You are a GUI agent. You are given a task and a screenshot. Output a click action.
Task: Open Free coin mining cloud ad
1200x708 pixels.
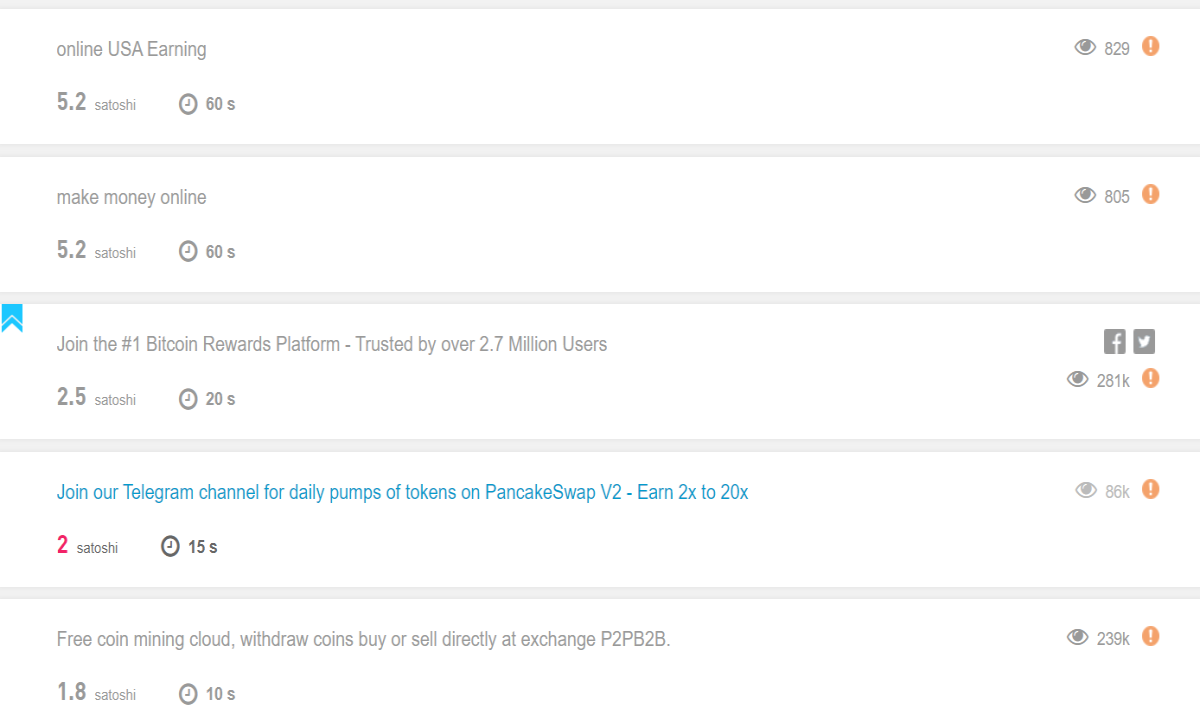coord(363,639)
